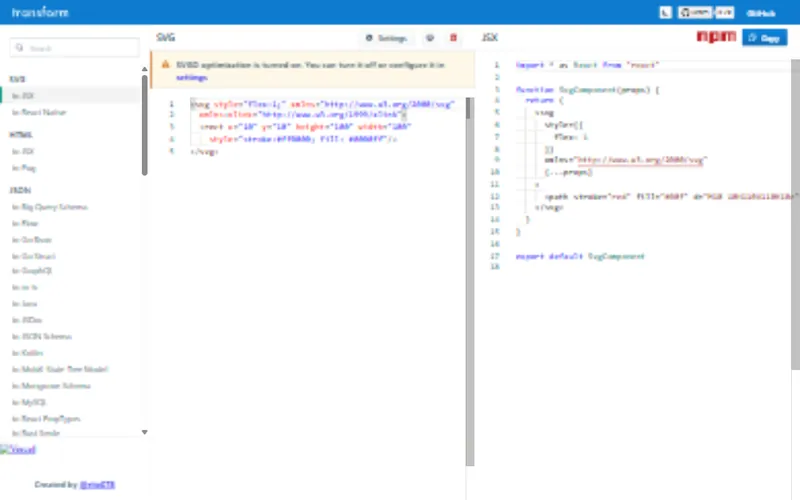Select to JSX under SVG
This screenshot has width=800, height=500.
(x=70, y=95)
